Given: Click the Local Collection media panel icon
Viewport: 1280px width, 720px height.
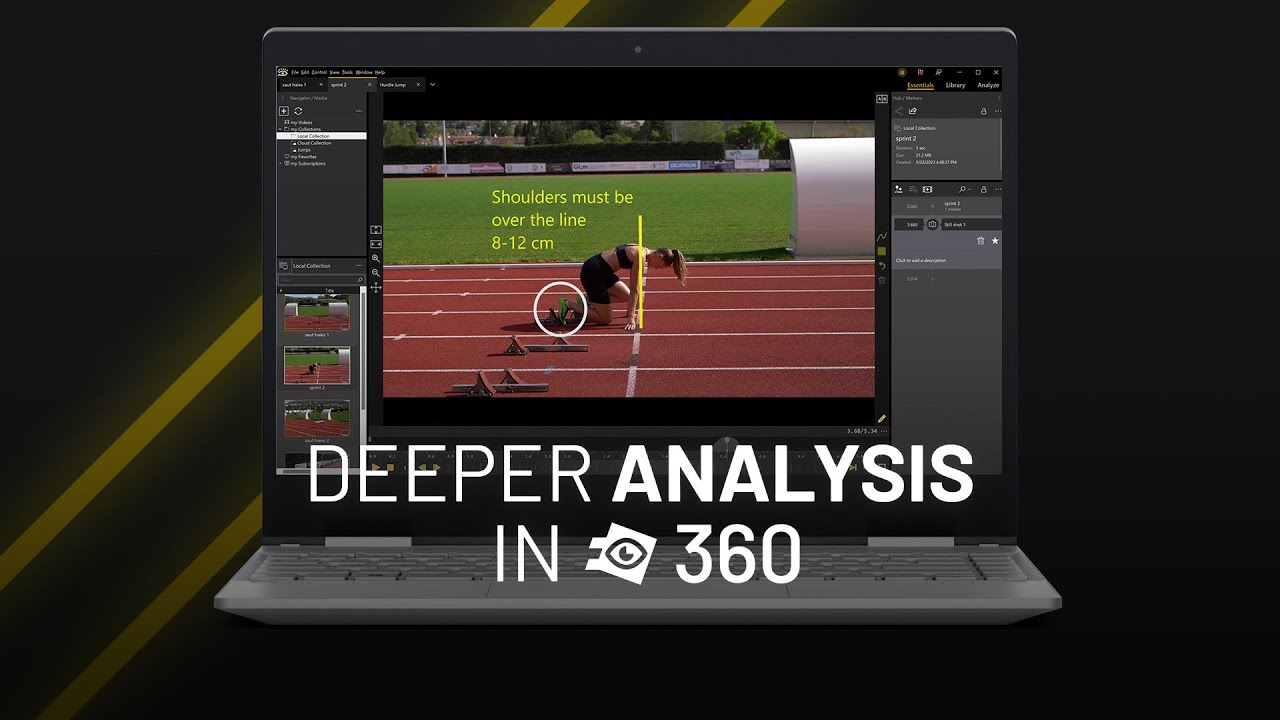Looking at the screenshot, I should (x=284, y=266).
